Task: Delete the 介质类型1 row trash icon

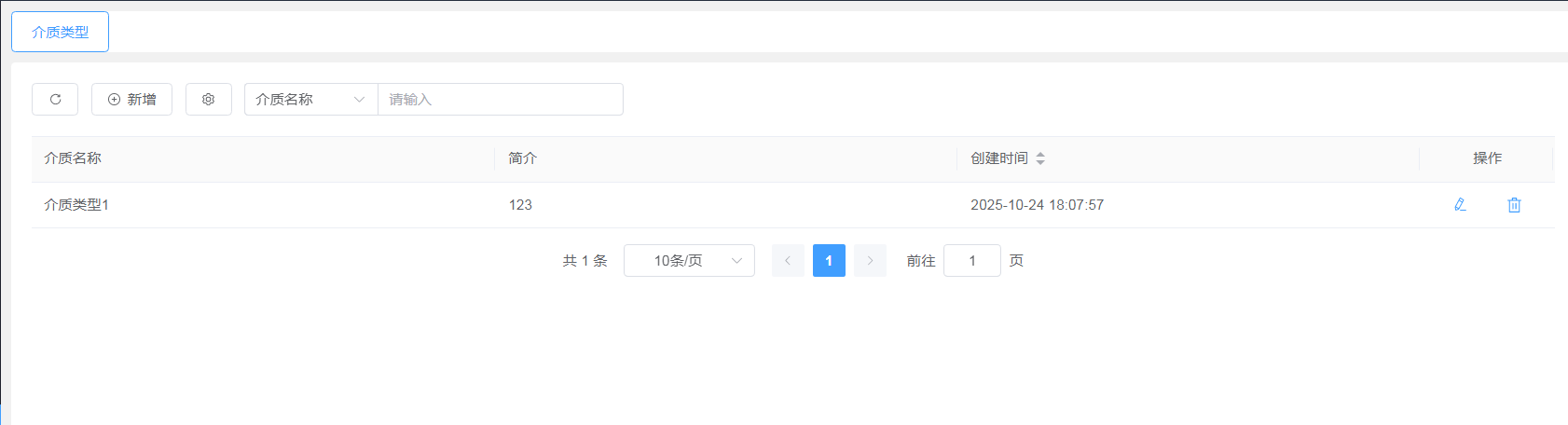Action: (x=1514, y=204)
